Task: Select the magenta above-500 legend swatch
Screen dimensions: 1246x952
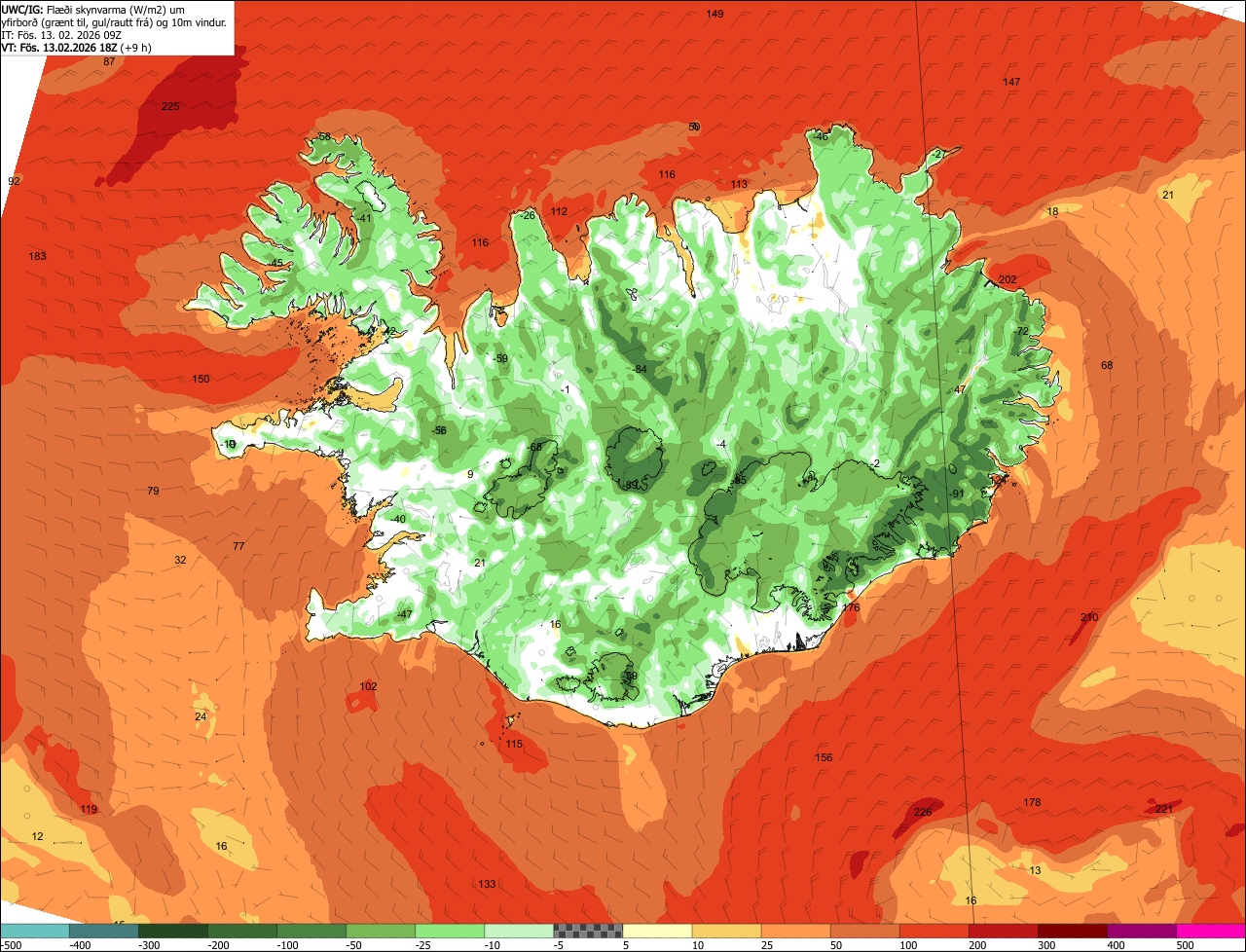Action: [x=1211, y=931]
